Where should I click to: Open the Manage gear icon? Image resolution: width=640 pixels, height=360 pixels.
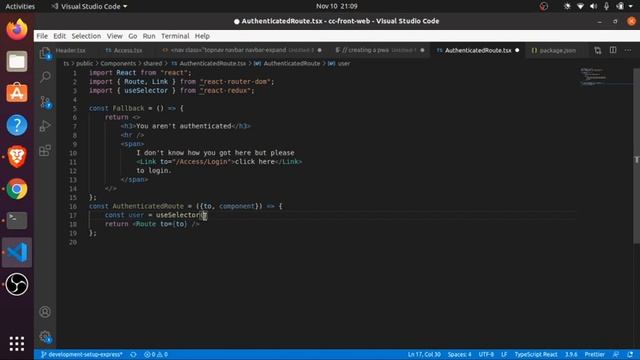pyautogui.click(x=45, y=337)
